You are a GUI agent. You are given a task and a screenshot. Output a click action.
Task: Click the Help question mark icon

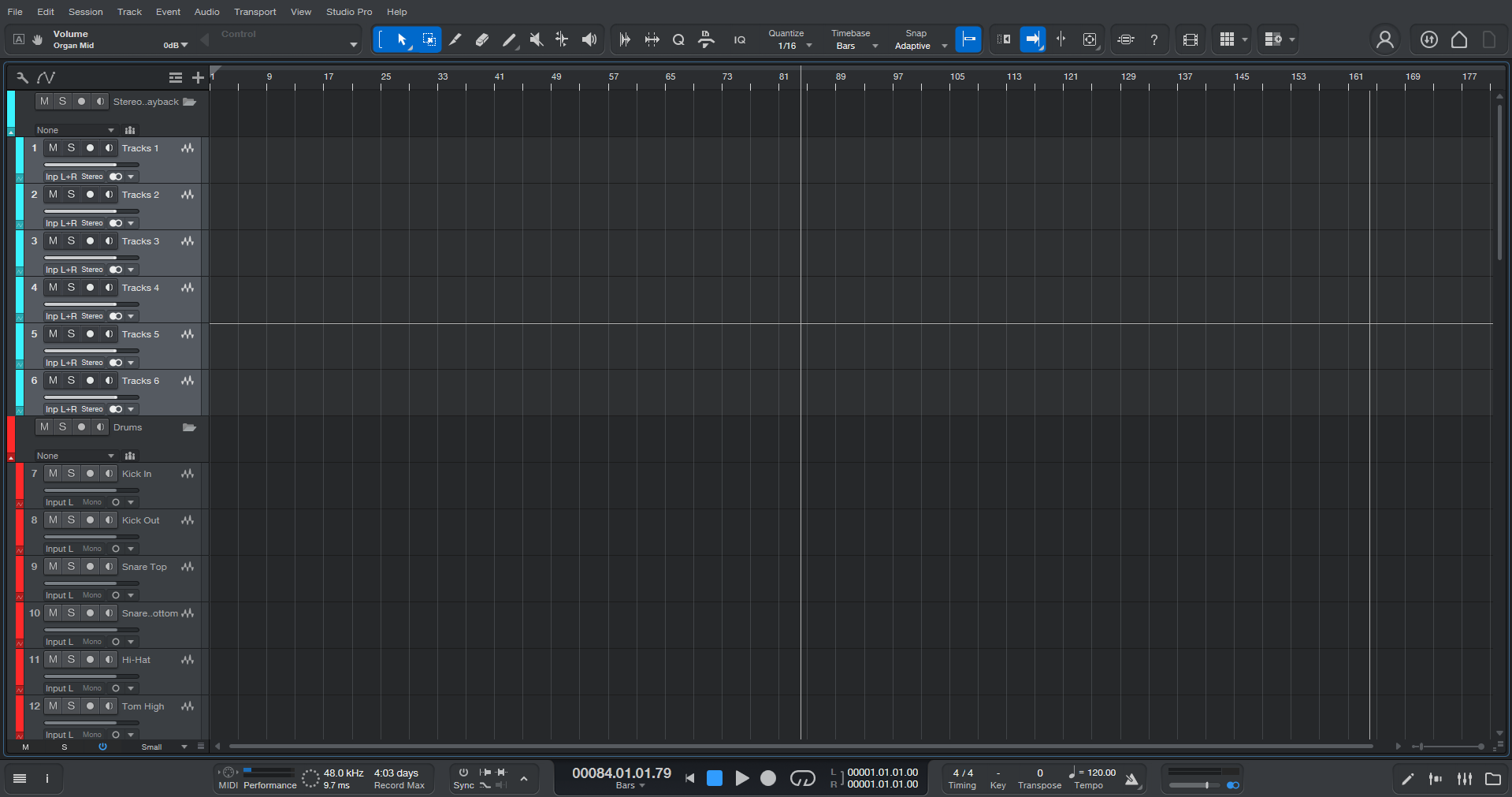1154,39
